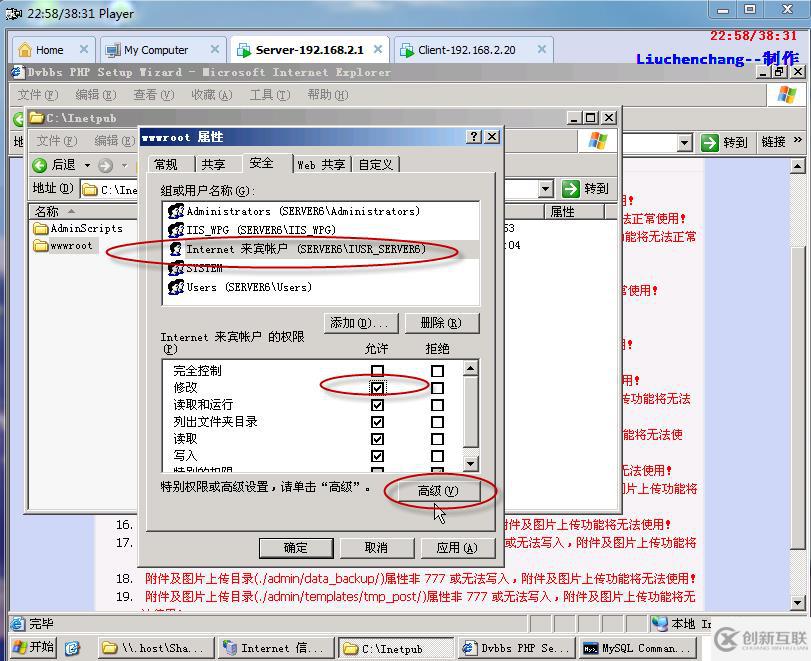811x661 pixels.
Task: Check allow for 完全控制
Action: click(x=378, y=371)
